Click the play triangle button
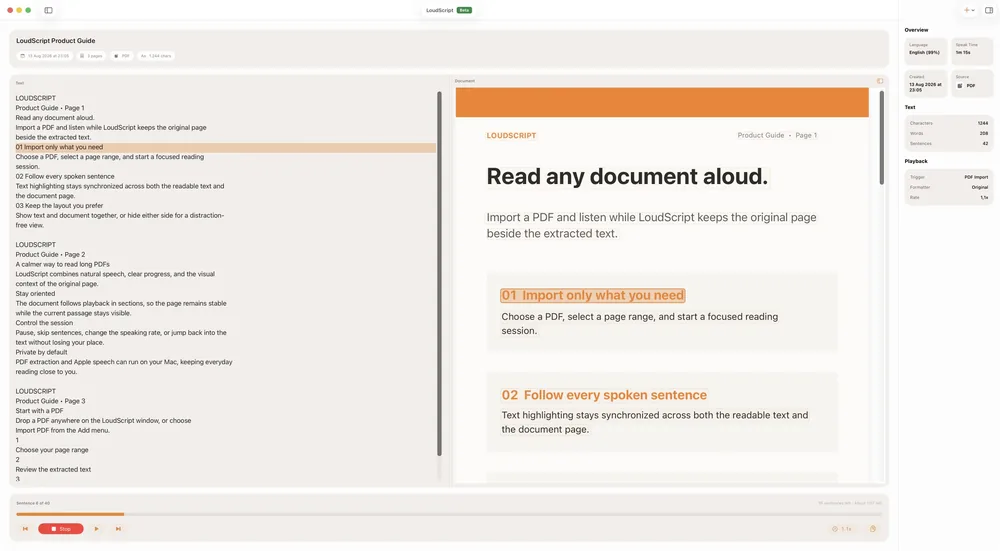This screenshot has width=1000, height=551. (96, 529)
